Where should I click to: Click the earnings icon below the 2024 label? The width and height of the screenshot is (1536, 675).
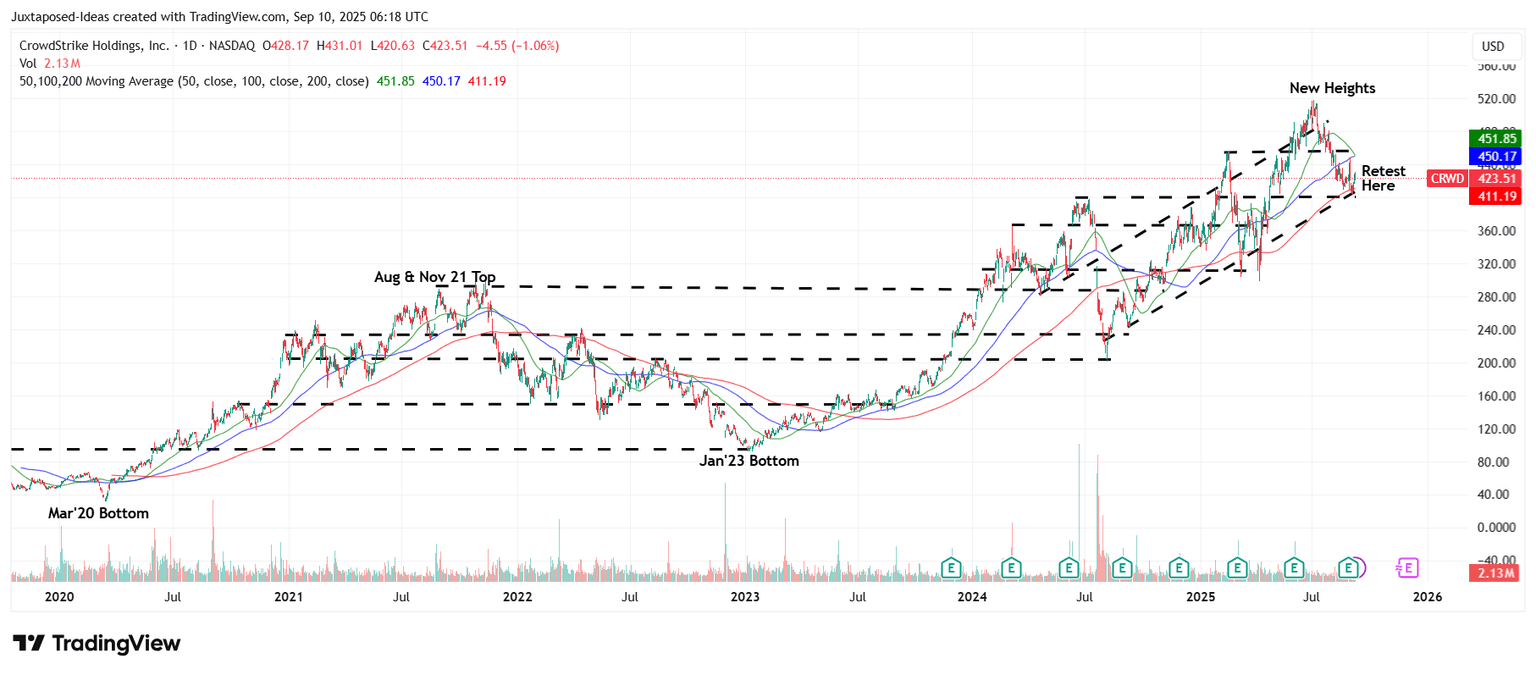click(950, 567)
